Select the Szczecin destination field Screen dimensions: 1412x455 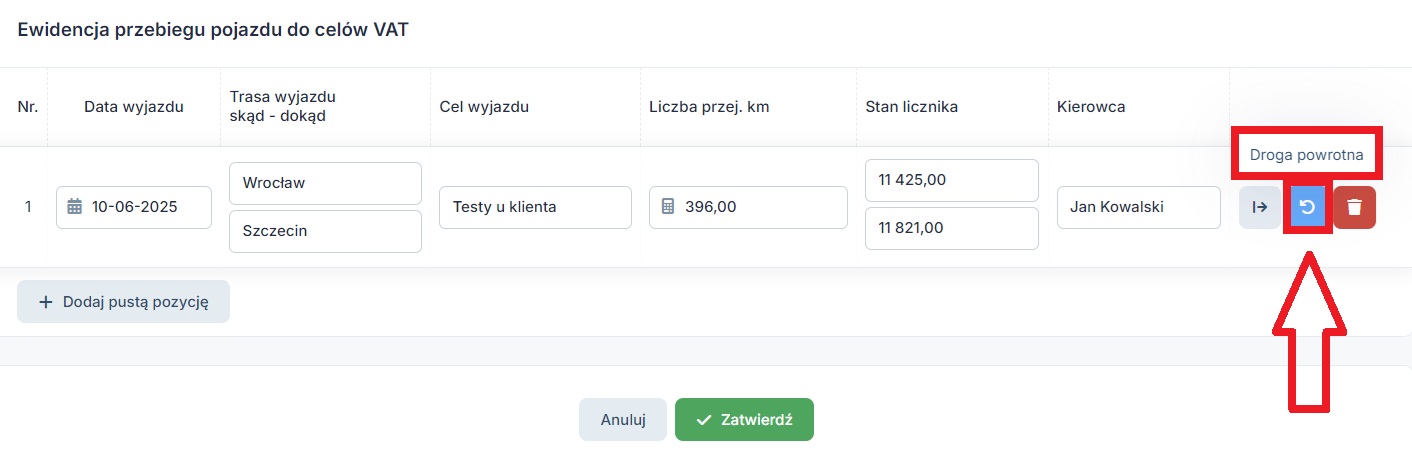pyautogui.click(x=325, y=231)
